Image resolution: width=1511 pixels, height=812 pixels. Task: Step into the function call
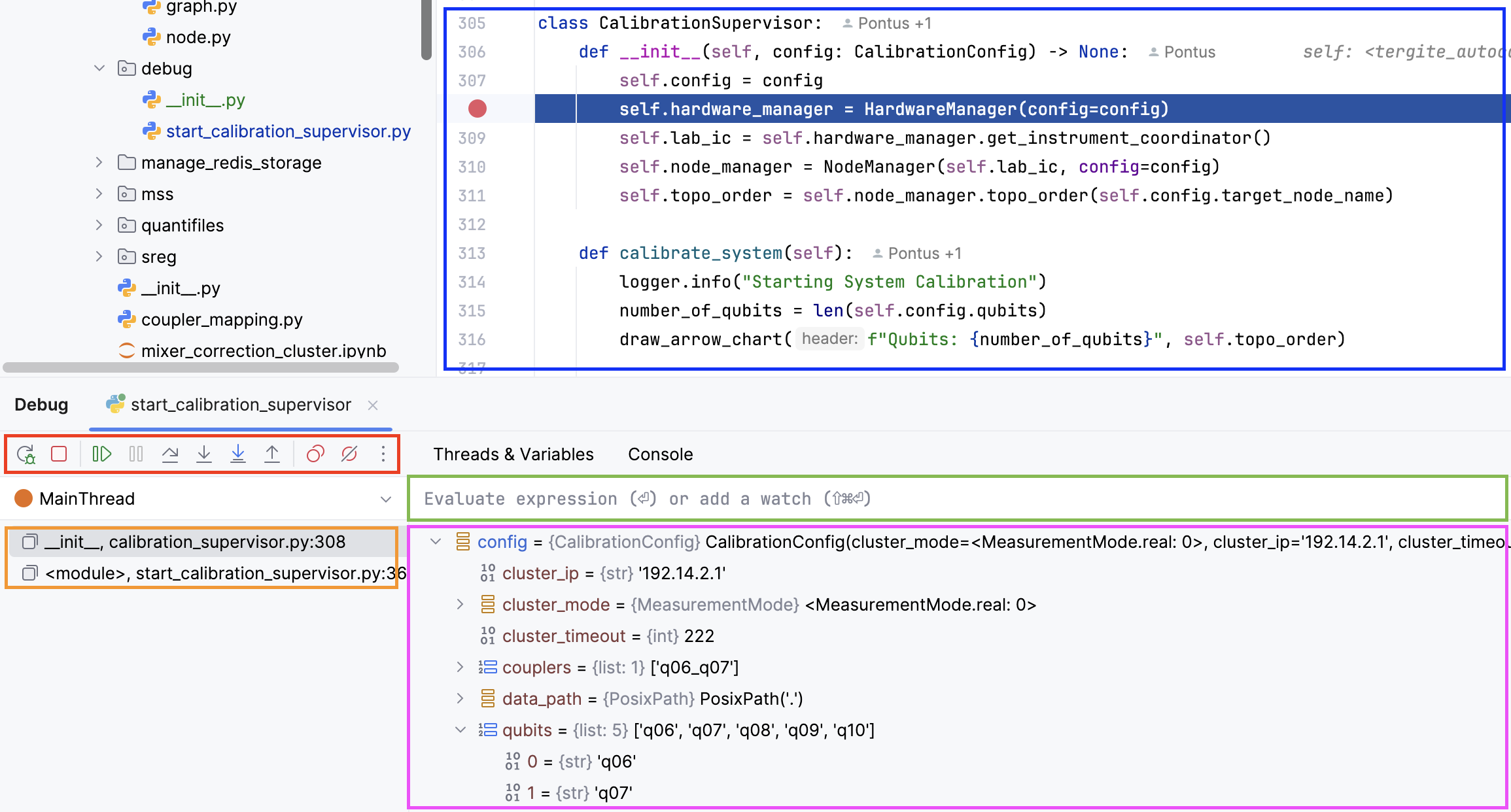pos(204,454)
